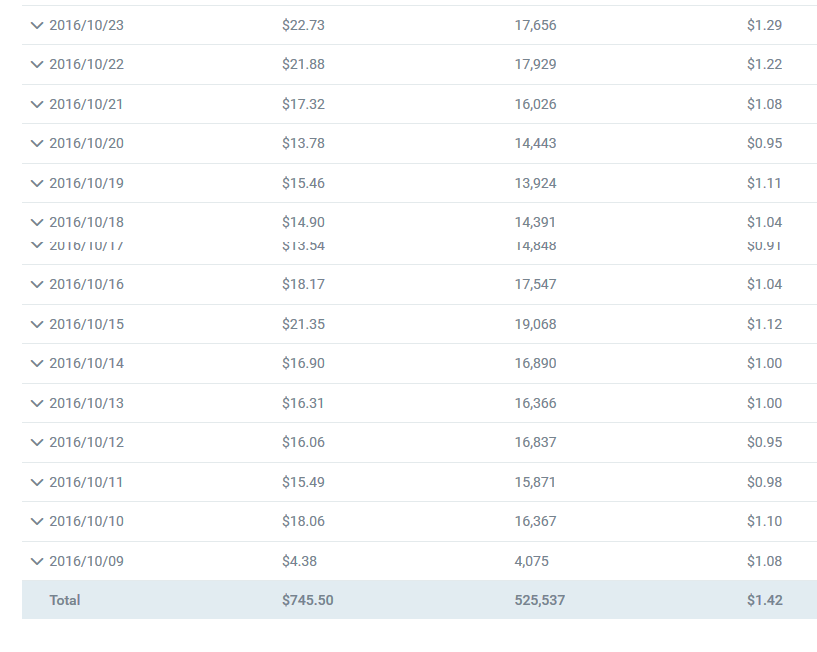Expand the 2016/10/22 row chevron

click(x=37, y=64)
